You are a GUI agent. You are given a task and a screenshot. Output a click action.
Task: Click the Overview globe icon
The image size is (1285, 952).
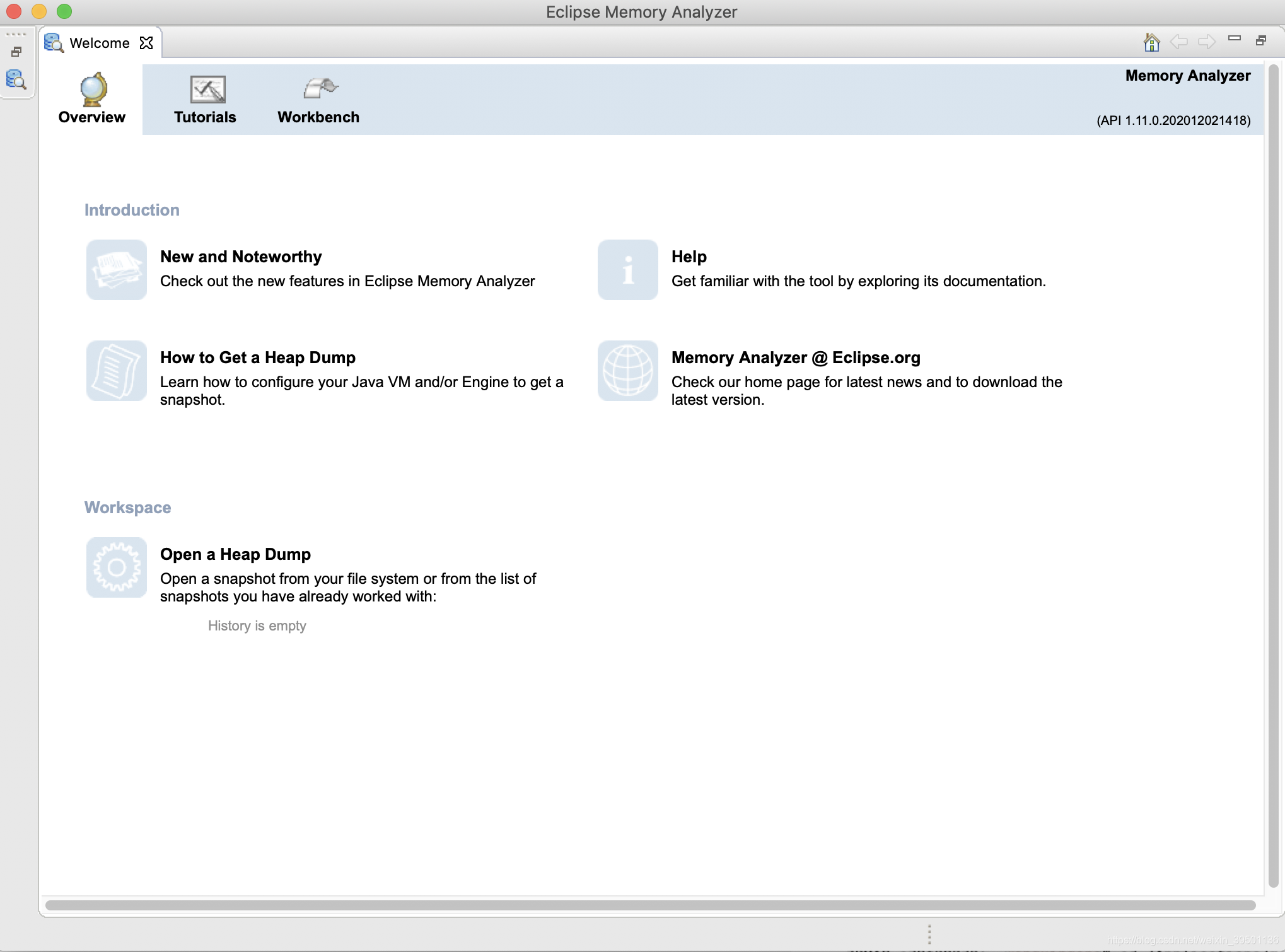point(93,90)
